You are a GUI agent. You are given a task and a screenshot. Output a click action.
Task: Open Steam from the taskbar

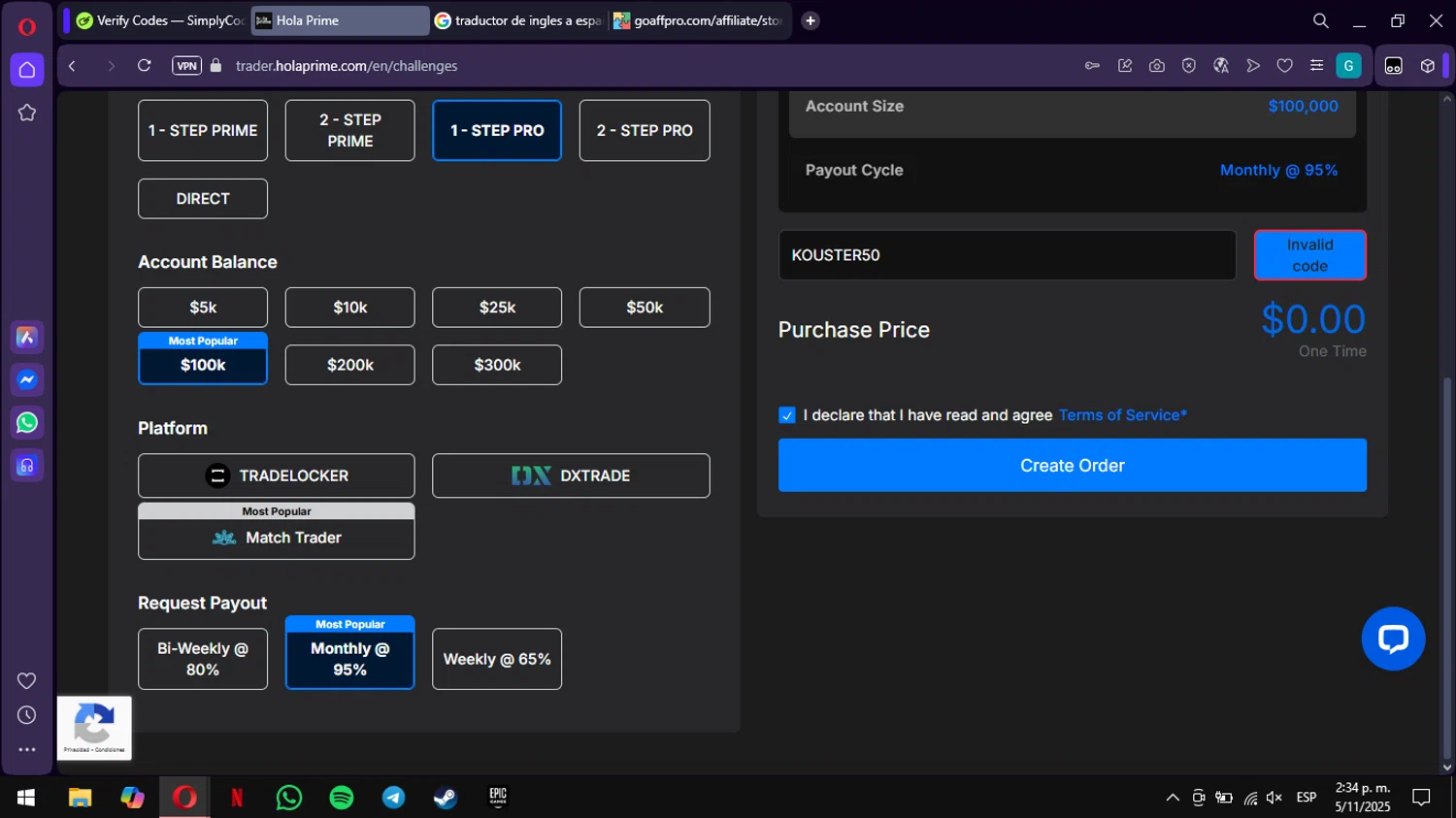pyautogui.click(x=446, y=798)
